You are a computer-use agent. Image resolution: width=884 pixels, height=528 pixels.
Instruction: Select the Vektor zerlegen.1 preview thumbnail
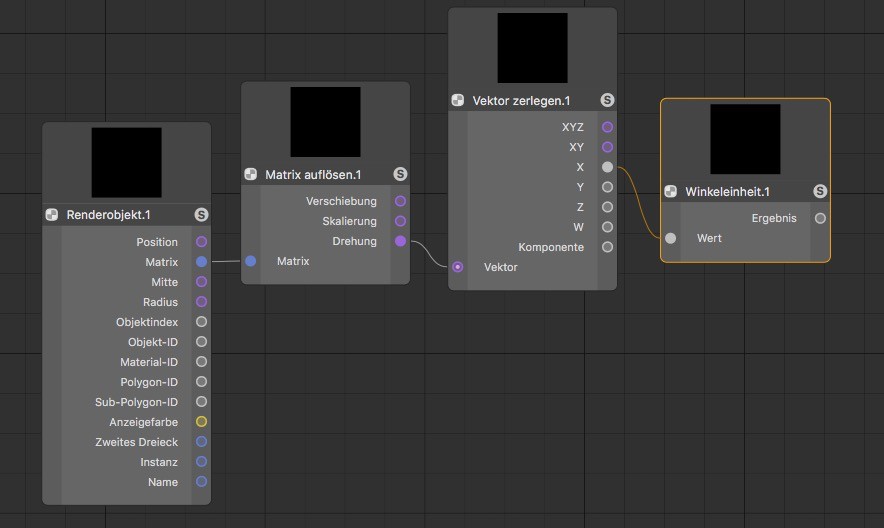tap(532, 48)
